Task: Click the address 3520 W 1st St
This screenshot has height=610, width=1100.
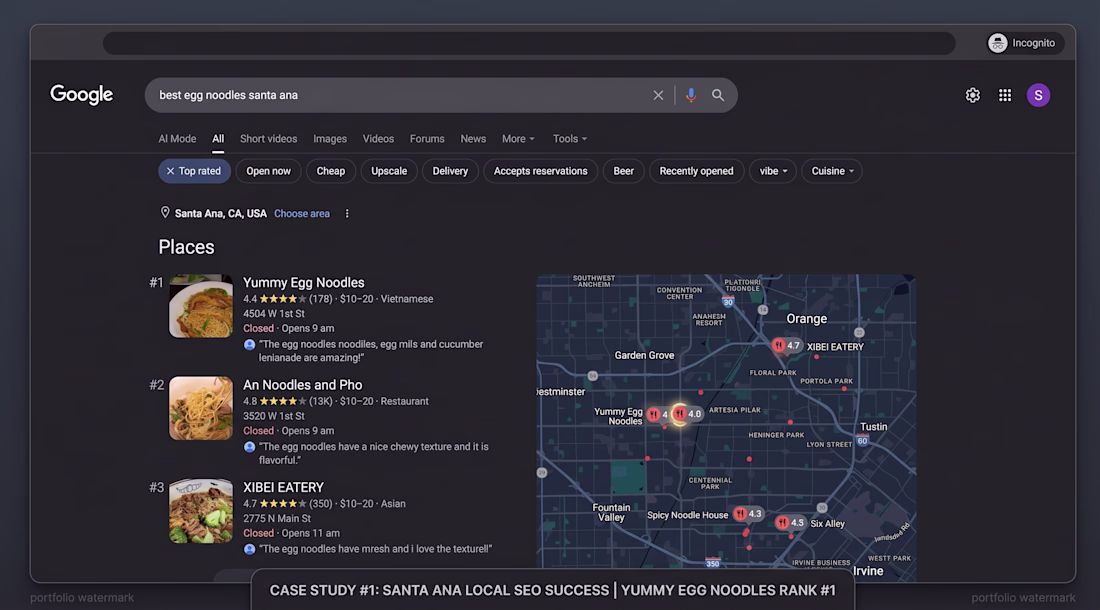Action: (x=274, y=416)
